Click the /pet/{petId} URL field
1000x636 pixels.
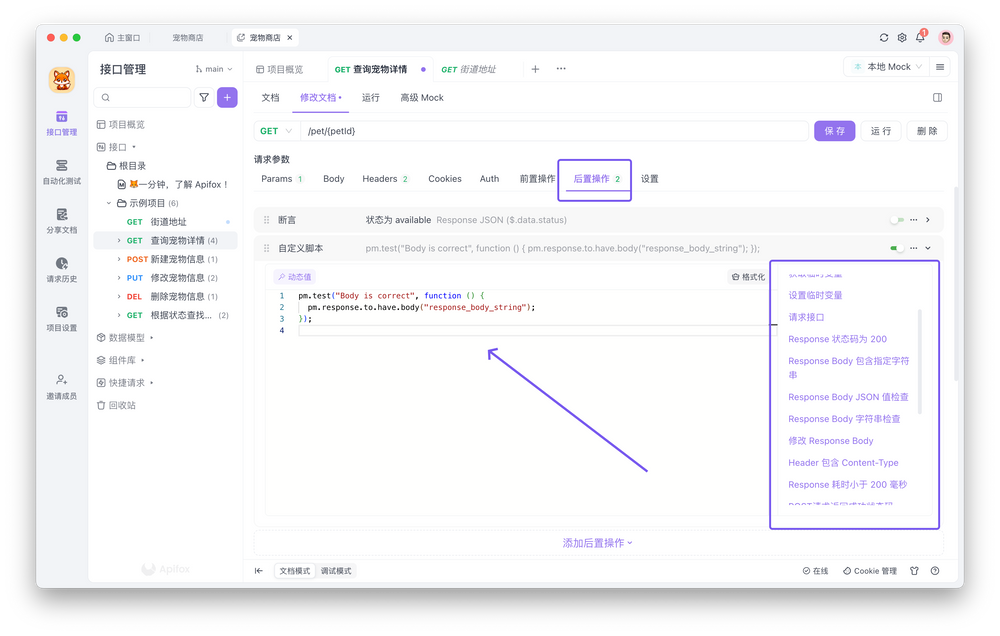(x=550, y=131)
